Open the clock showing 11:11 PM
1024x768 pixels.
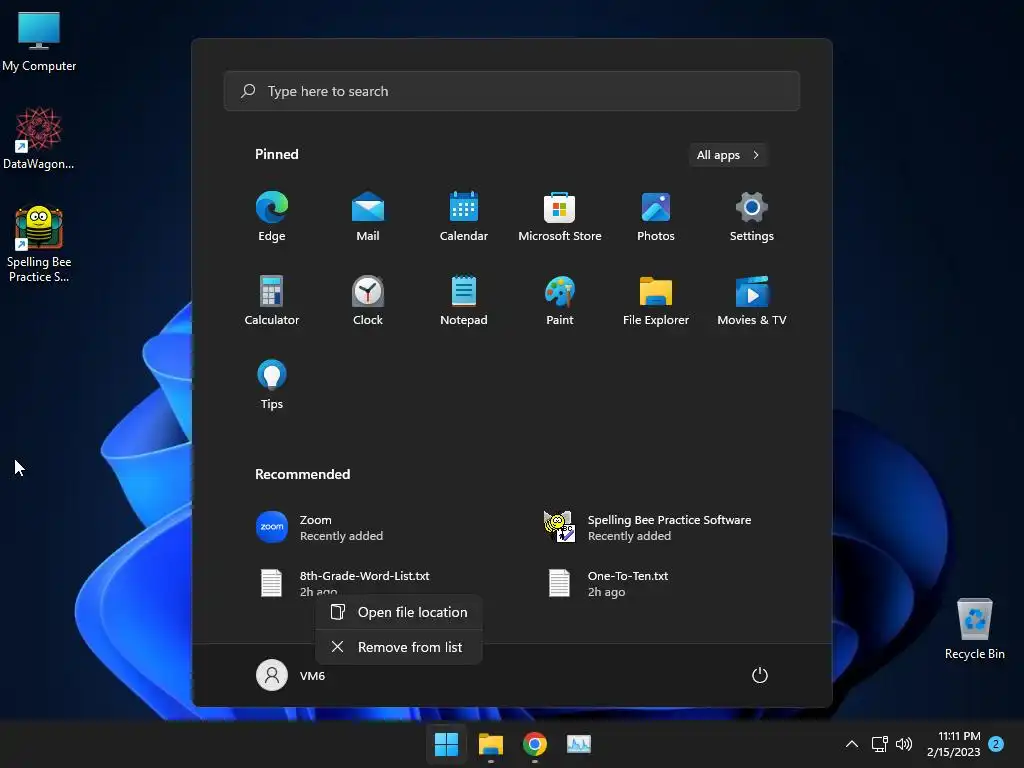[x=953, y=744]
